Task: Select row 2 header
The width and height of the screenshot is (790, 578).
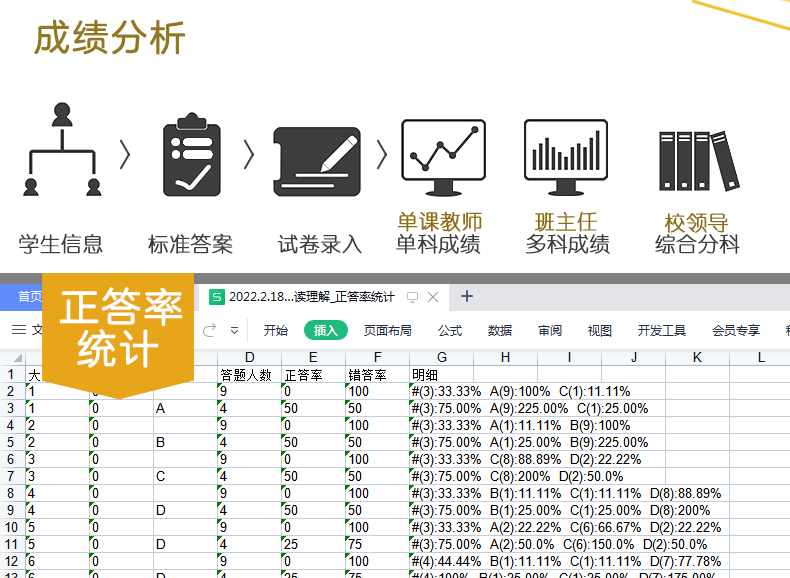Action: (12, 392)
